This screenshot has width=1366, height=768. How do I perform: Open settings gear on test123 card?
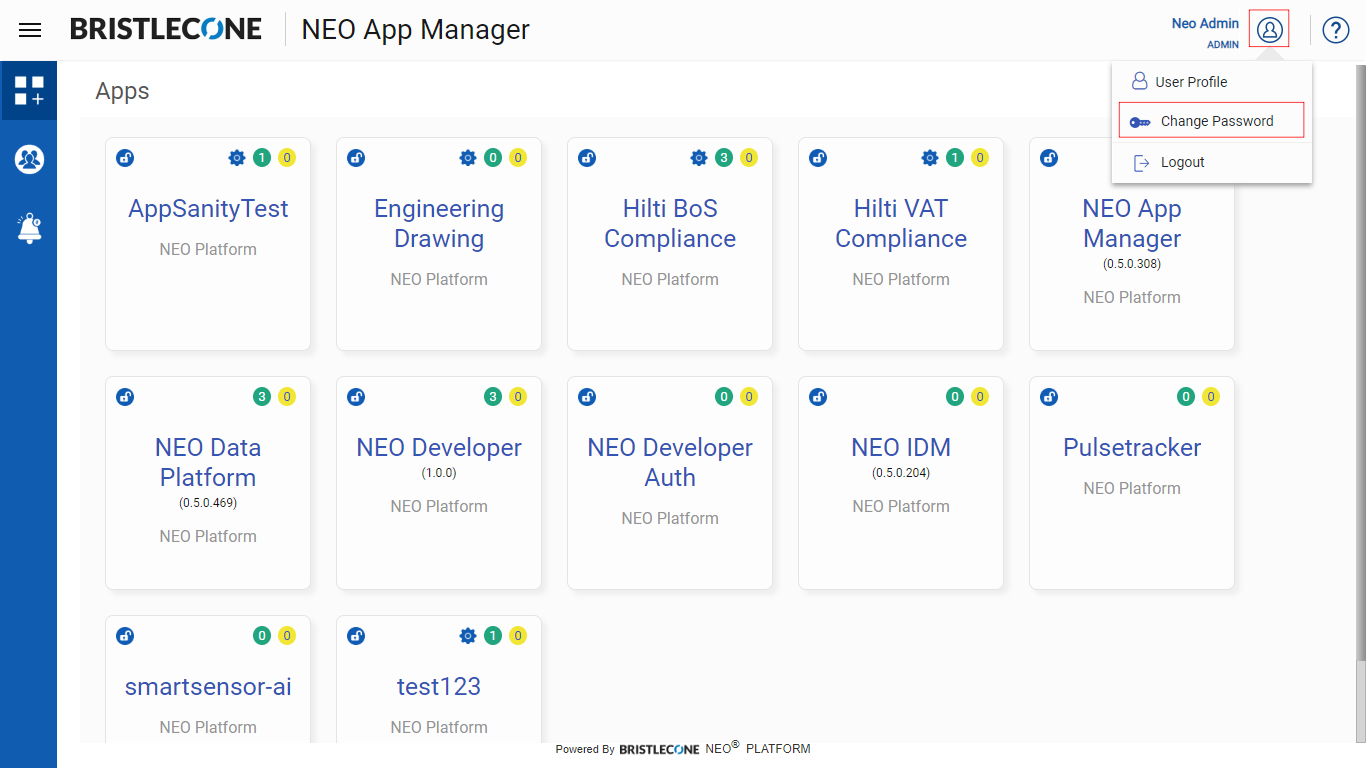468,636
